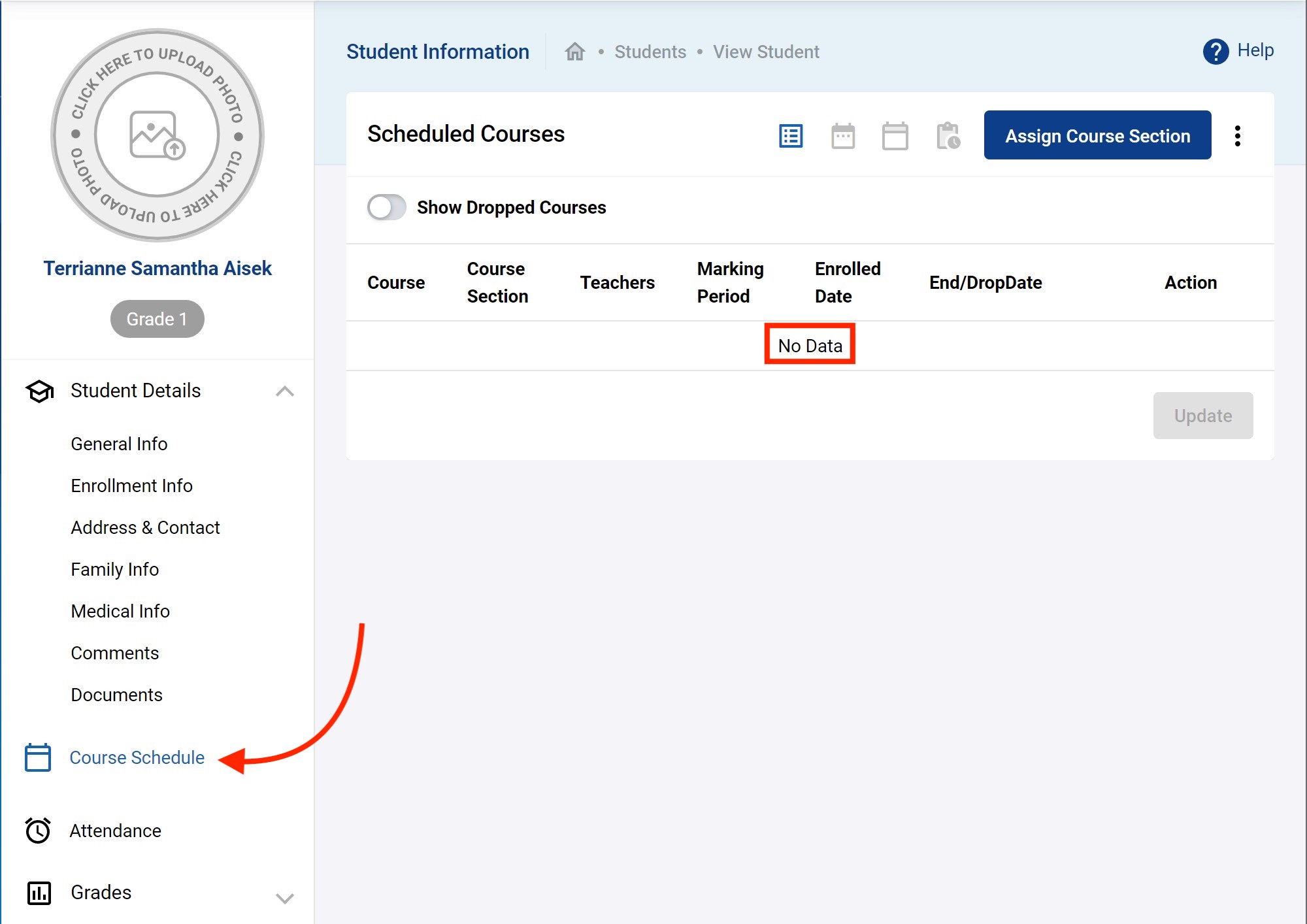Click the upload photo placeholder circle
Image resolution: width=1307 pixels, height=924 pixels.
pos(157,135)
